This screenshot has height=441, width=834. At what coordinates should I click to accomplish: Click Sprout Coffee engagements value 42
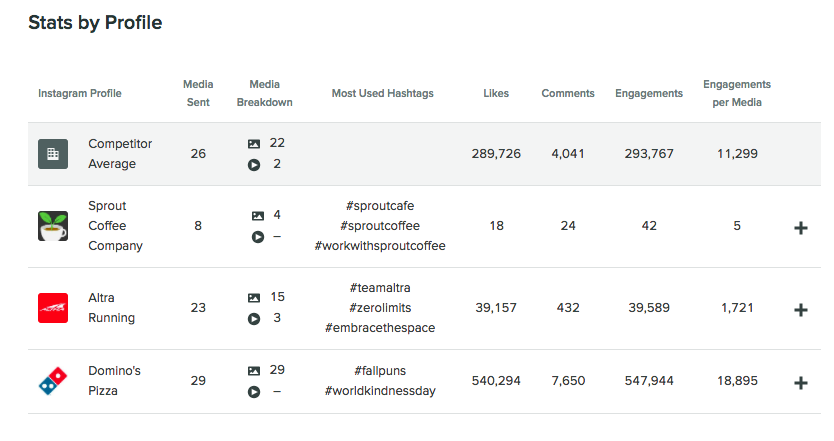(x=649, y=226)
